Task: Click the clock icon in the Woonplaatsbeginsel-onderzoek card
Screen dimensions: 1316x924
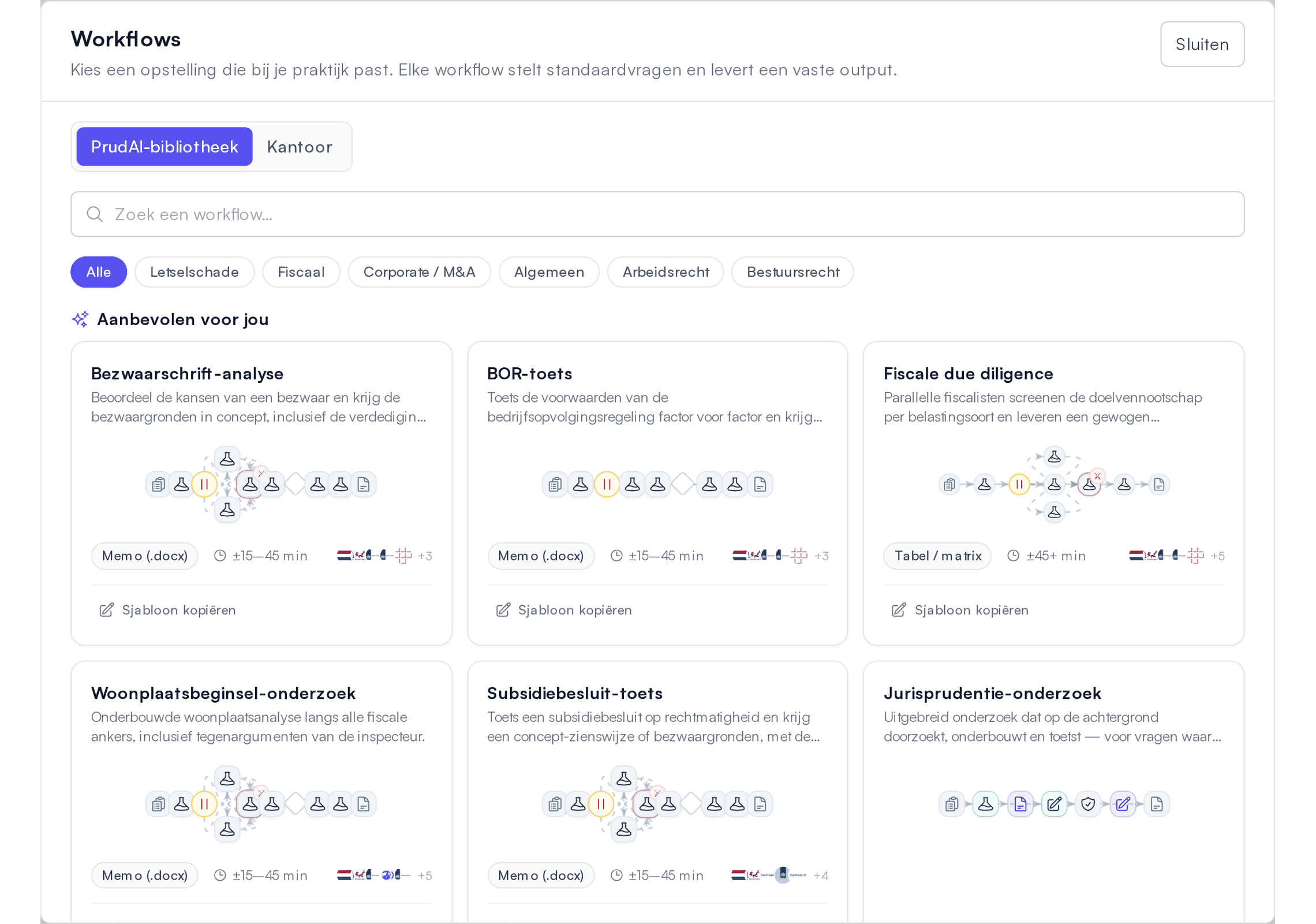Action: (x=220, y=875)
